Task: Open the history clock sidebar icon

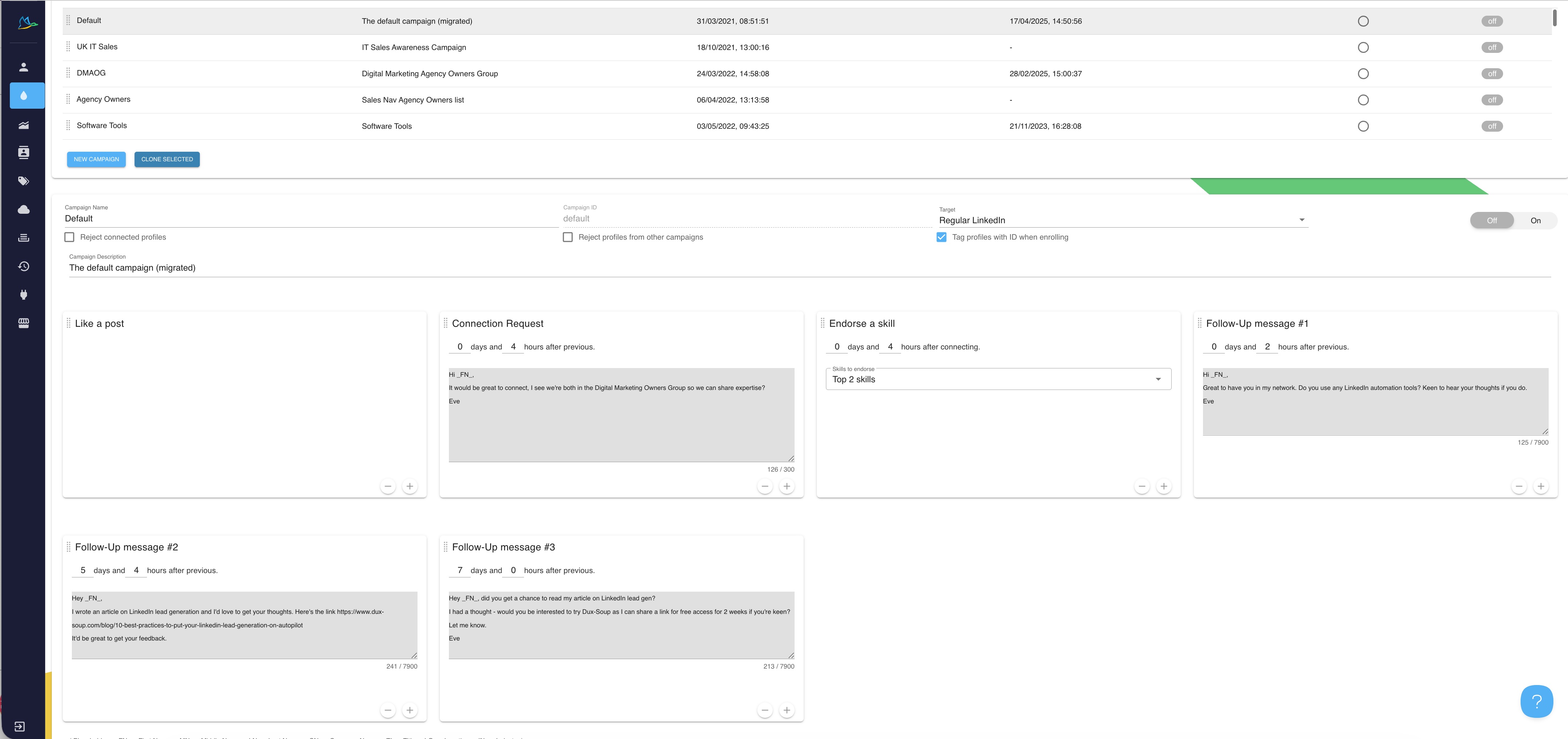Action: pyautogui.click(x=24, y=266)
